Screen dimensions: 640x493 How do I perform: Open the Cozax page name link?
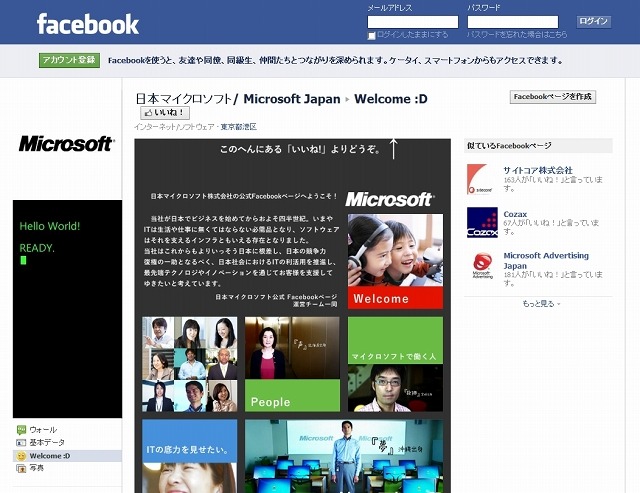click(x=515, y=214)
